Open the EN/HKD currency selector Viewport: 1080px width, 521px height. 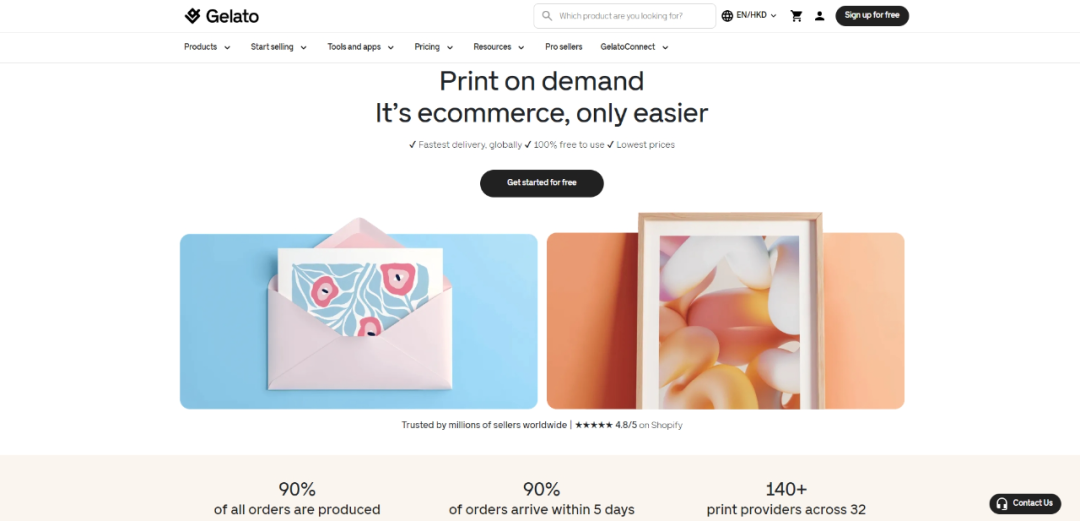click(x=756, y=15)
